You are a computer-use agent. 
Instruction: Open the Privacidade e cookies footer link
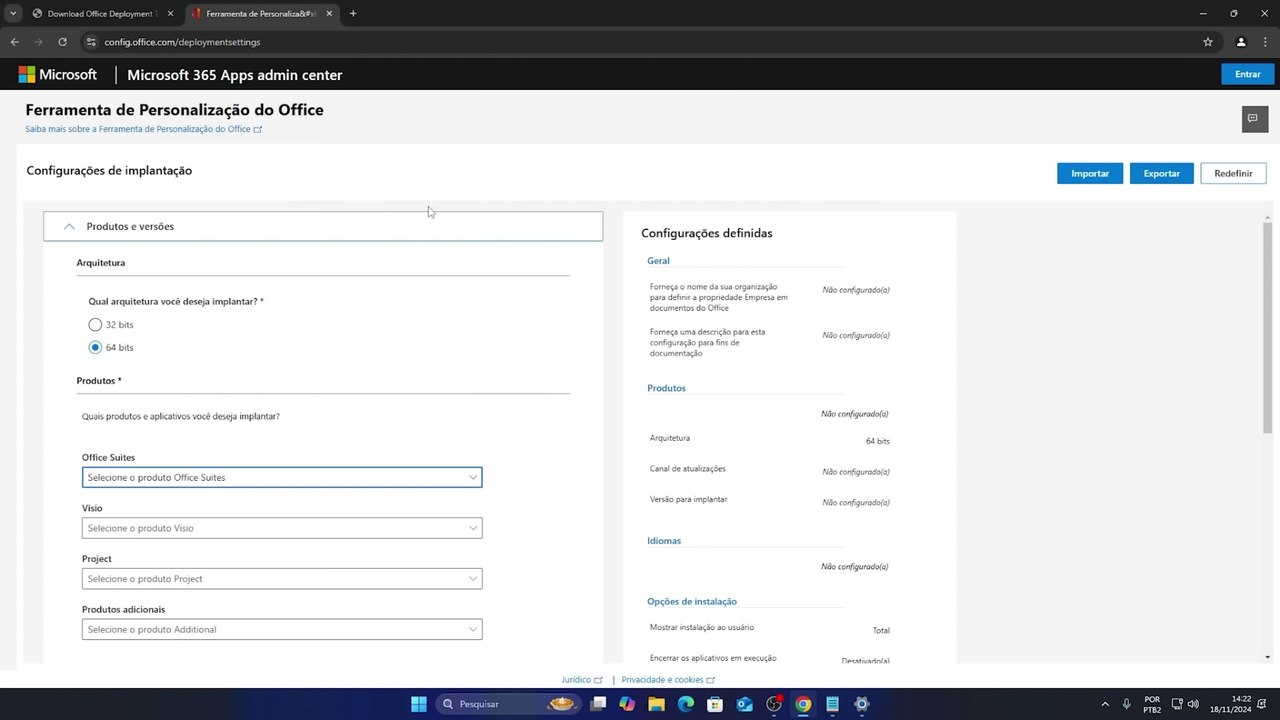(668, 680)
